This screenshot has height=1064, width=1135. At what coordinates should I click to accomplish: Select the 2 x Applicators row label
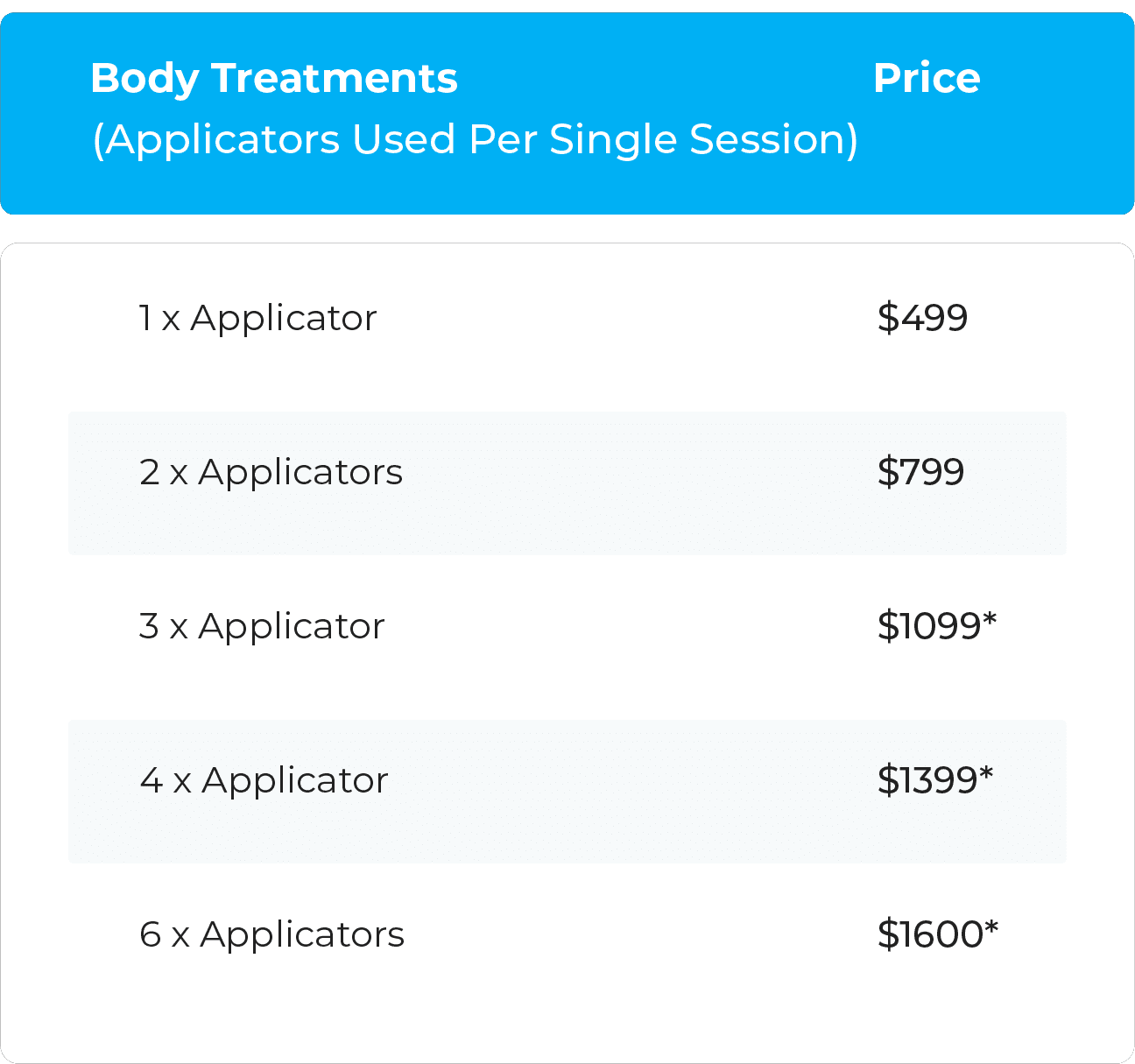[x=271, y=473]
